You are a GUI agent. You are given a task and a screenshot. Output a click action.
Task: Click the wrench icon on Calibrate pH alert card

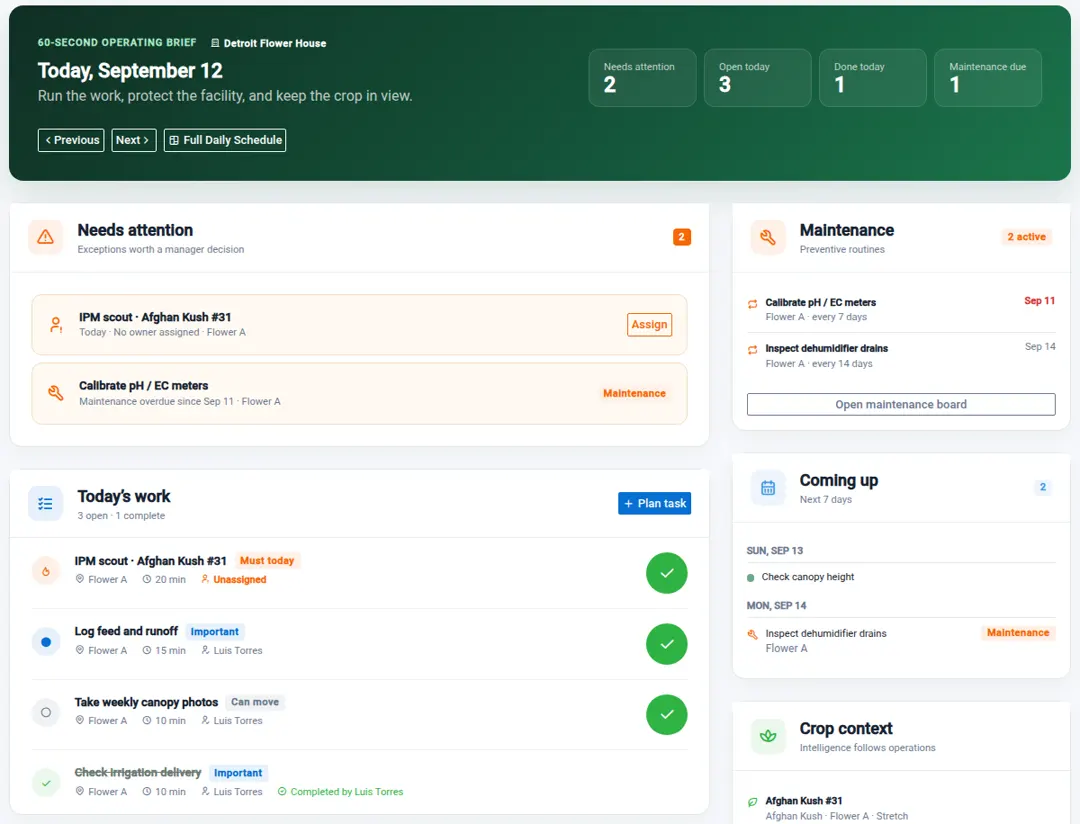pyautogui.click(x=56, y=393)
